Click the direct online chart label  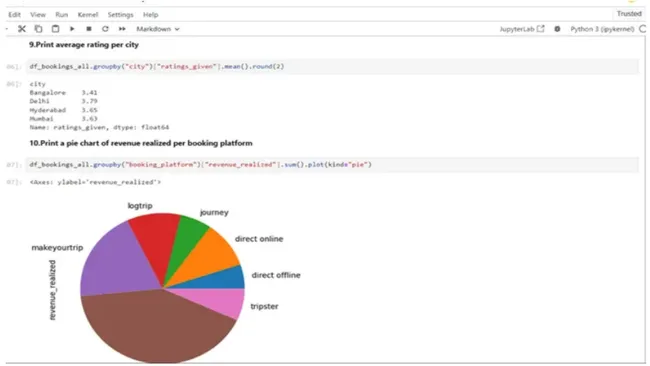(259, 239)
